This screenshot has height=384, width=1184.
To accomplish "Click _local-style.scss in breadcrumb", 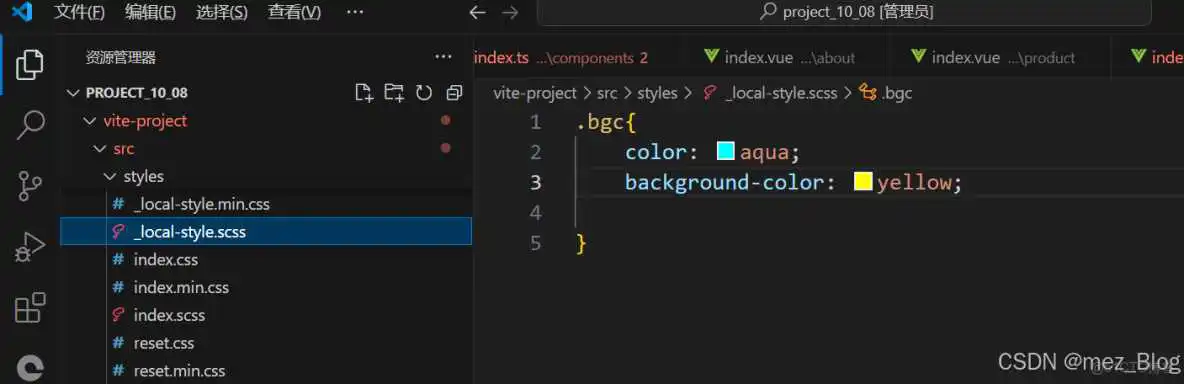I will [780, 94].
